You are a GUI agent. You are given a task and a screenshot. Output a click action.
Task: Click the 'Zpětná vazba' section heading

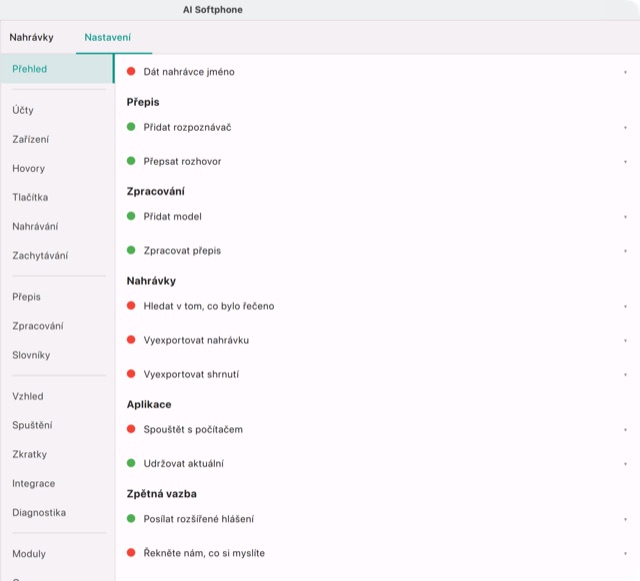point(162,494)
